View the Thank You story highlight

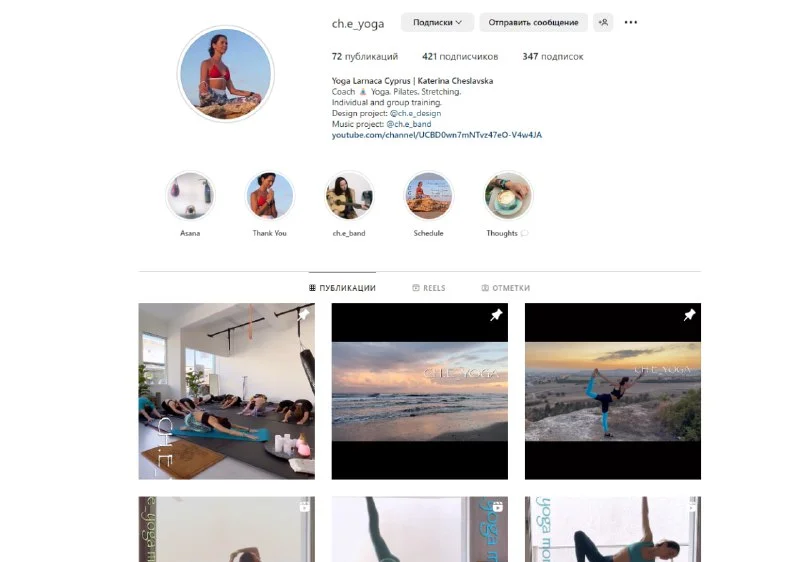269,196
